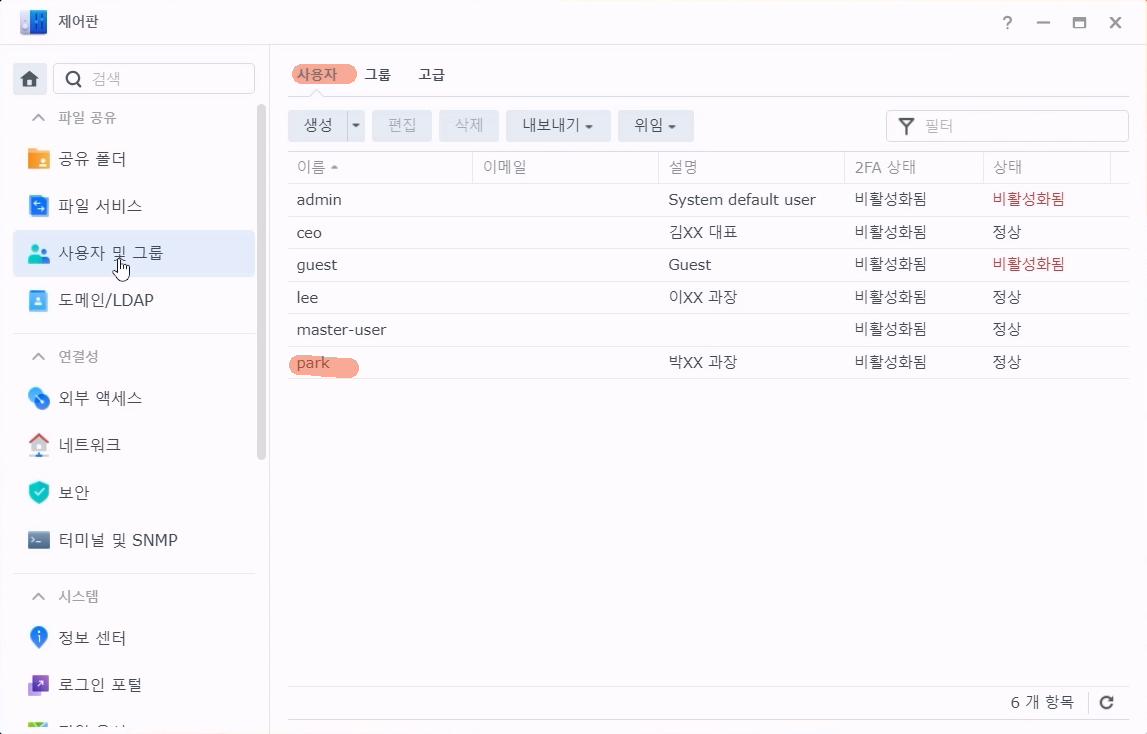
Task: Switch to the 고급 advanced tab
Action: pos(431,75)
